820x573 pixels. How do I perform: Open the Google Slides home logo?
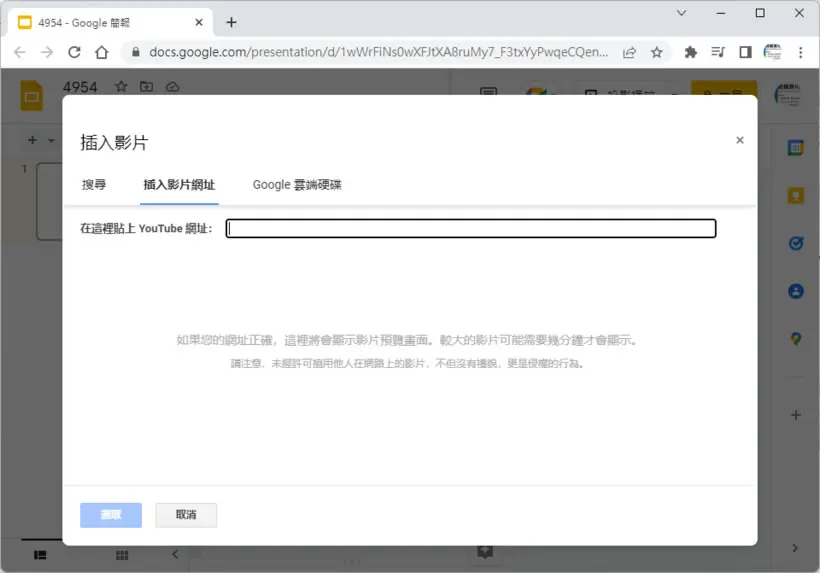[31, 96]
